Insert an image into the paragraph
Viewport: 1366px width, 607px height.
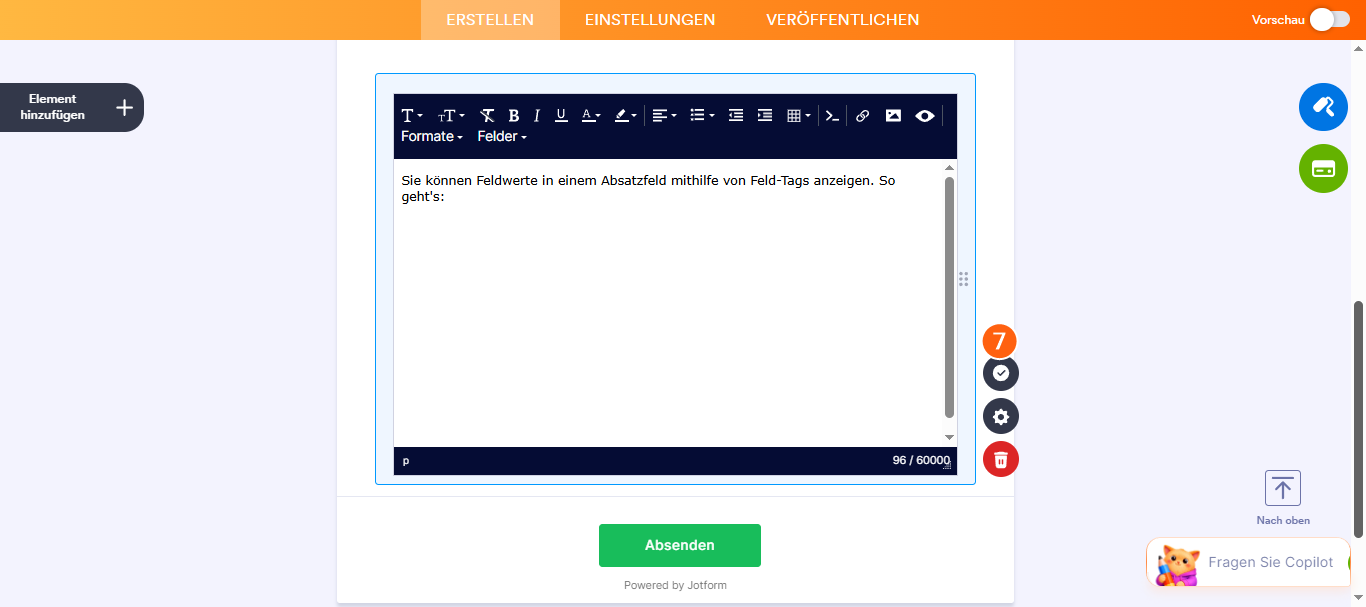point(893,116)
